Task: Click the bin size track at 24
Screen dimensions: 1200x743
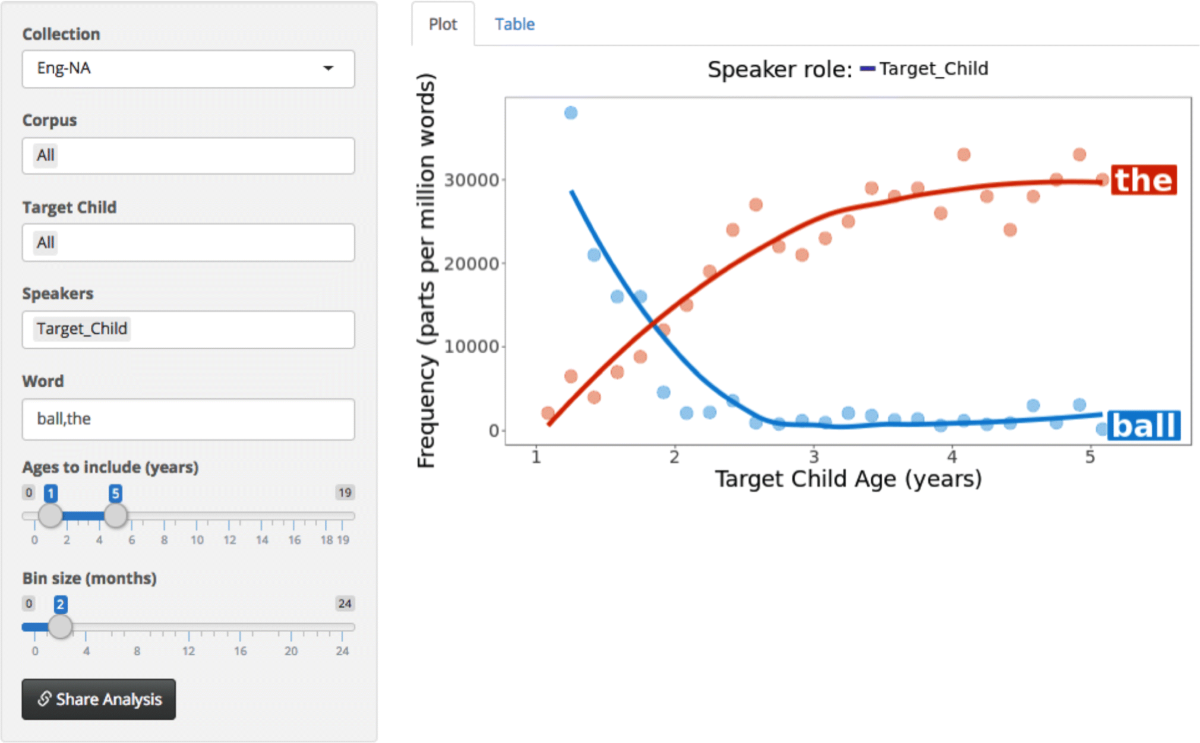Action: pos(342,627)
